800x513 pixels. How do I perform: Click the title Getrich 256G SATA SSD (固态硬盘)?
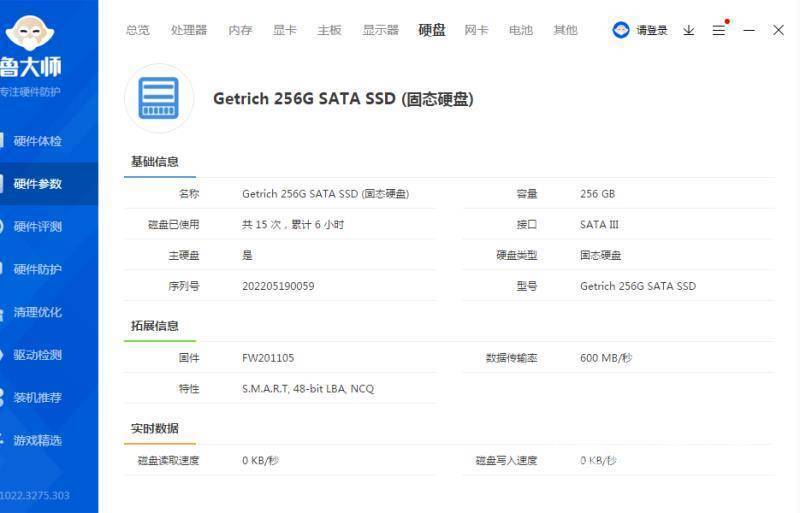point(343,99)
